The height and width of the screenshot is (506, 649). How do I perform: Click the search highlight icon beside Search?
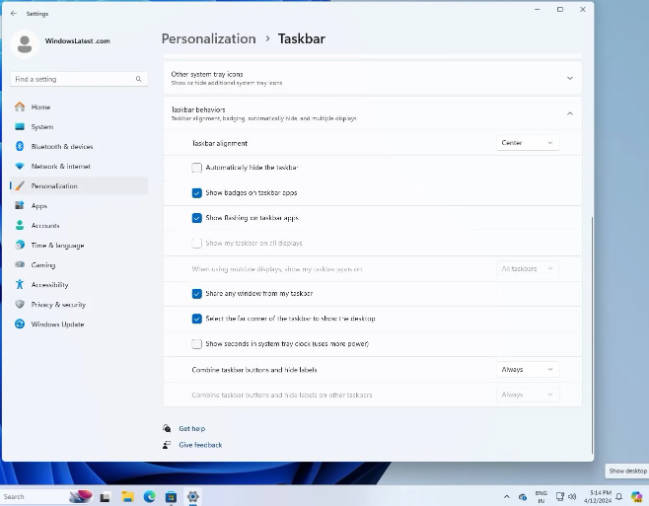click(81, 496)
